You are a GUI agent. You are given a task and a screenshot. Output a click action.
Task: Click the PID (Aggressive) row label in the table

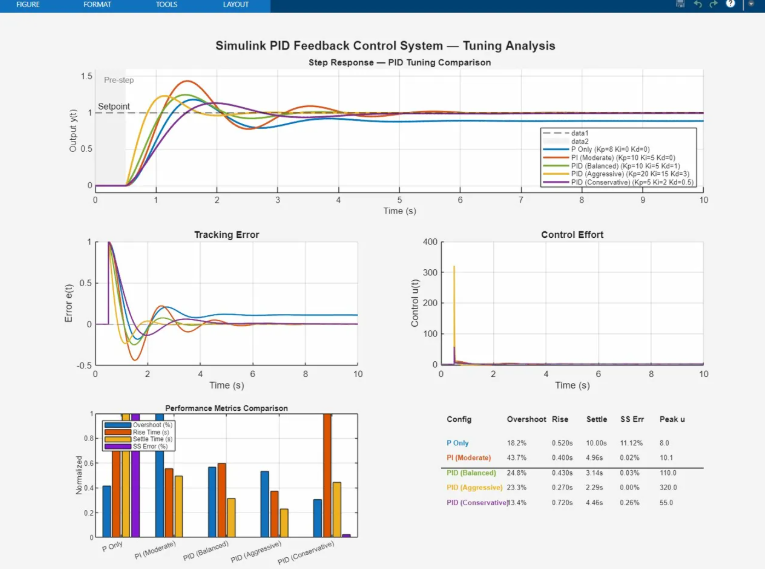pyautogui.click(x=474, y=488)
